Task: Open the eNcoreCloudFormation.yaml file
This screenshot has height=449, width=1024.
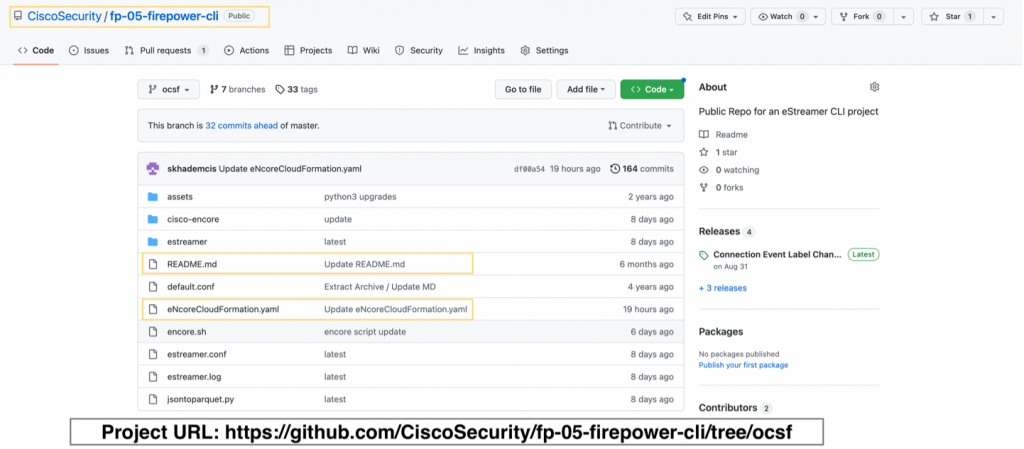Action: [x=223, y=309]
